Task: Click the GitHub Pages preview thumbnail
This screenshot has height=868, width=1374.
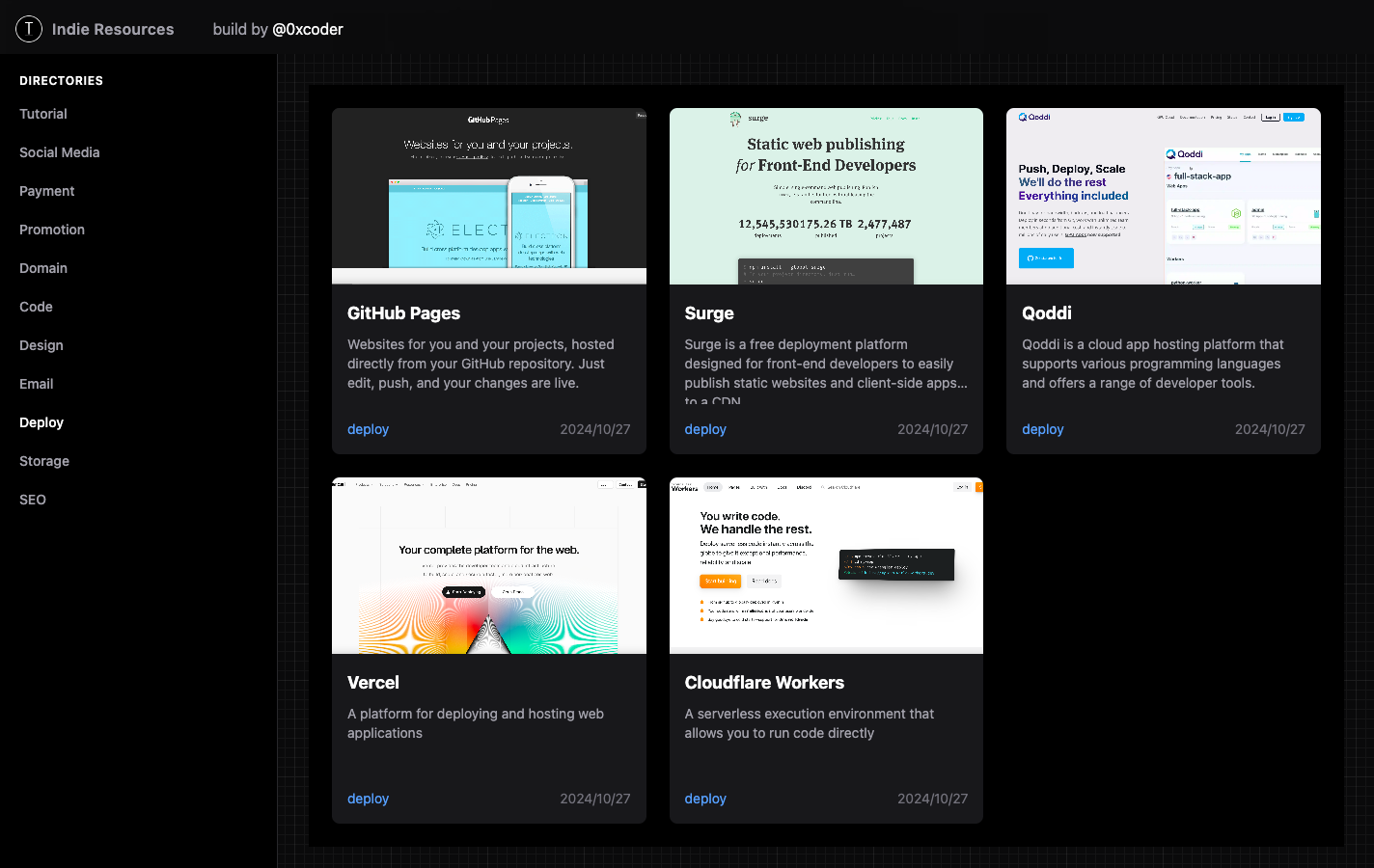Action: 488,196
